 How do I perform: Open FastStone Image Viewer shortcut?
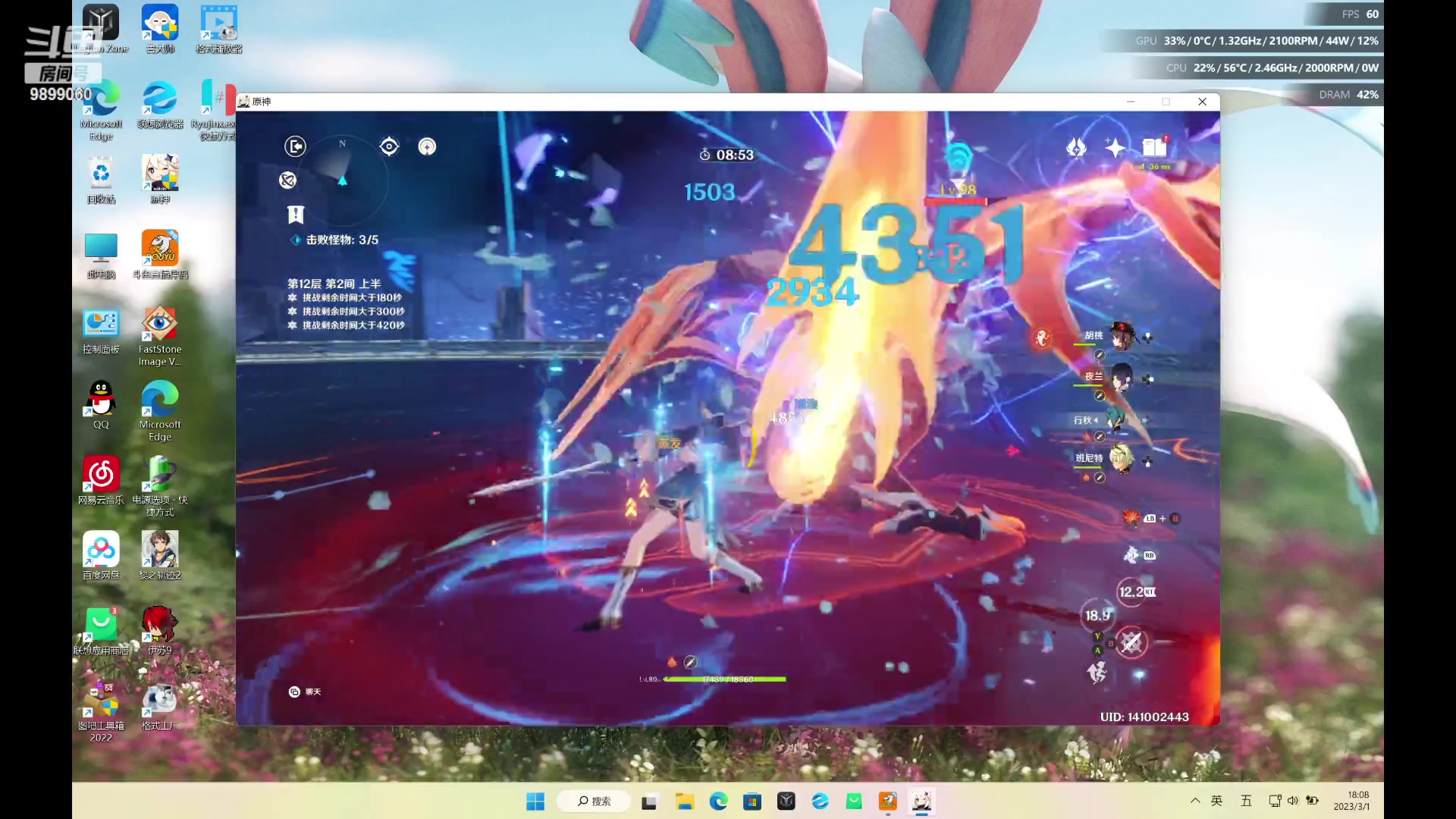160,336
